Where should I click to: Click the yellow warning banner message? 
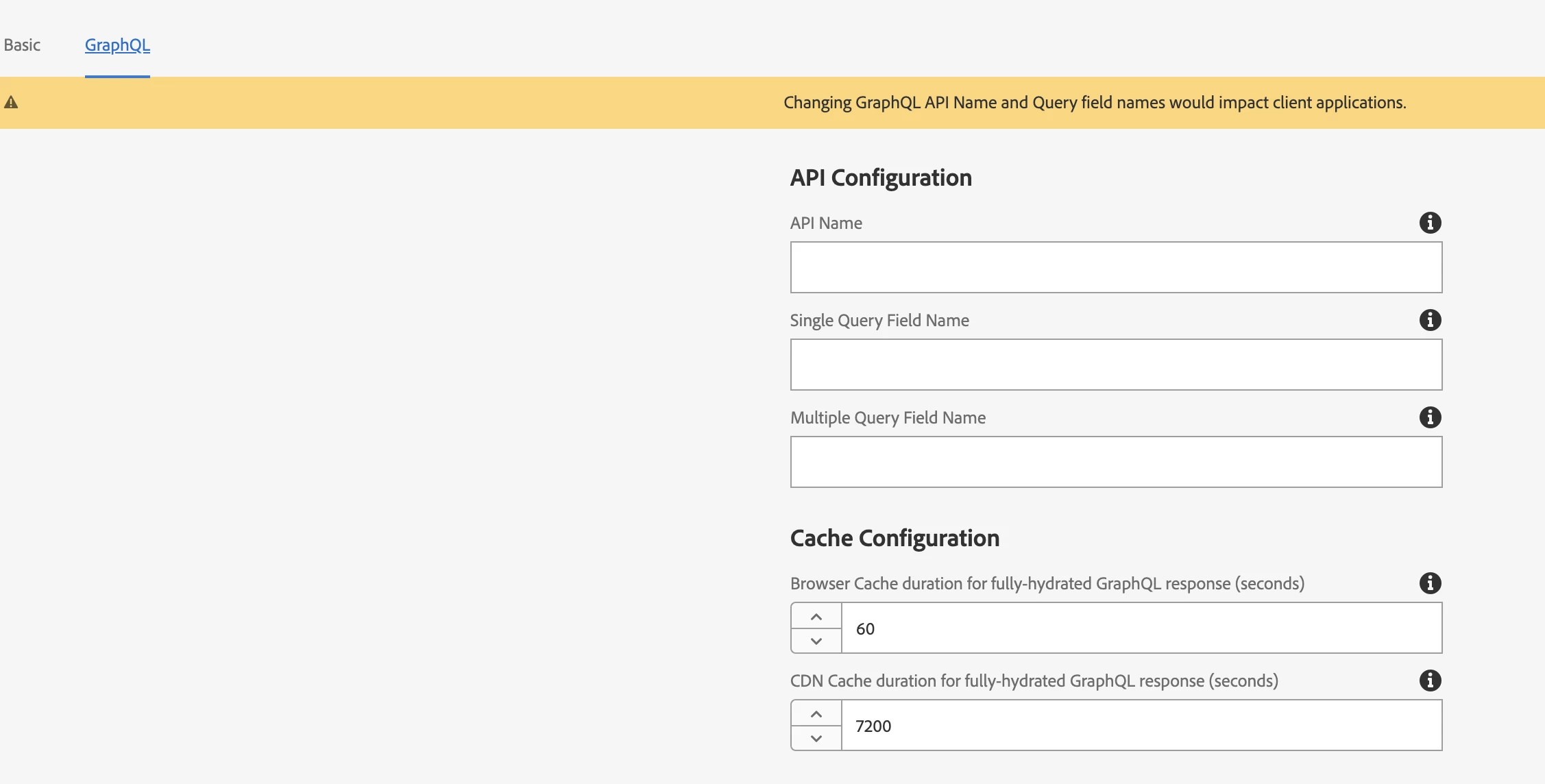coord(1094,103)
